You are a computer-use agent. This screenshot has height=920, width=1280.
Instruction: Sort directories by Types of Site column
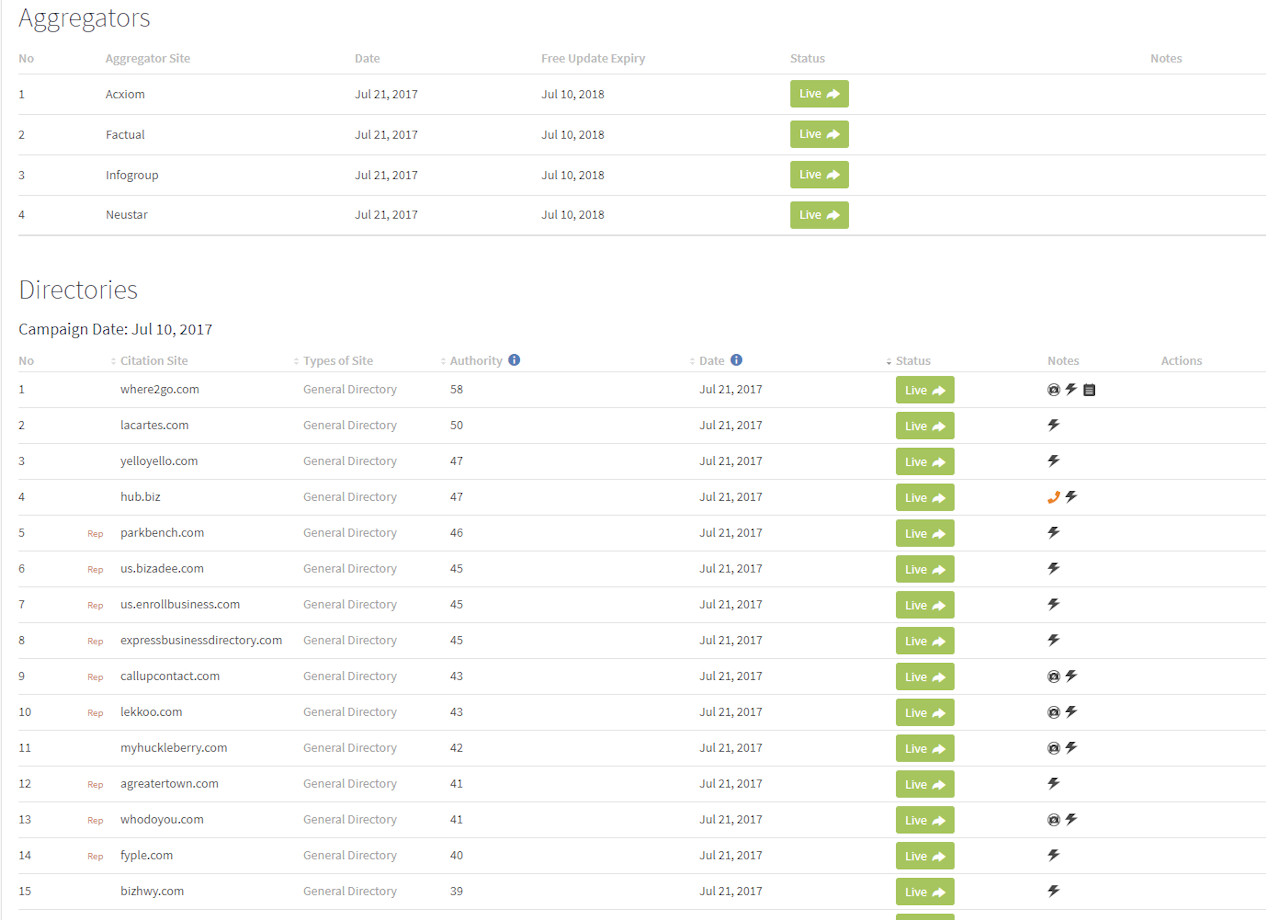[332, 361]
